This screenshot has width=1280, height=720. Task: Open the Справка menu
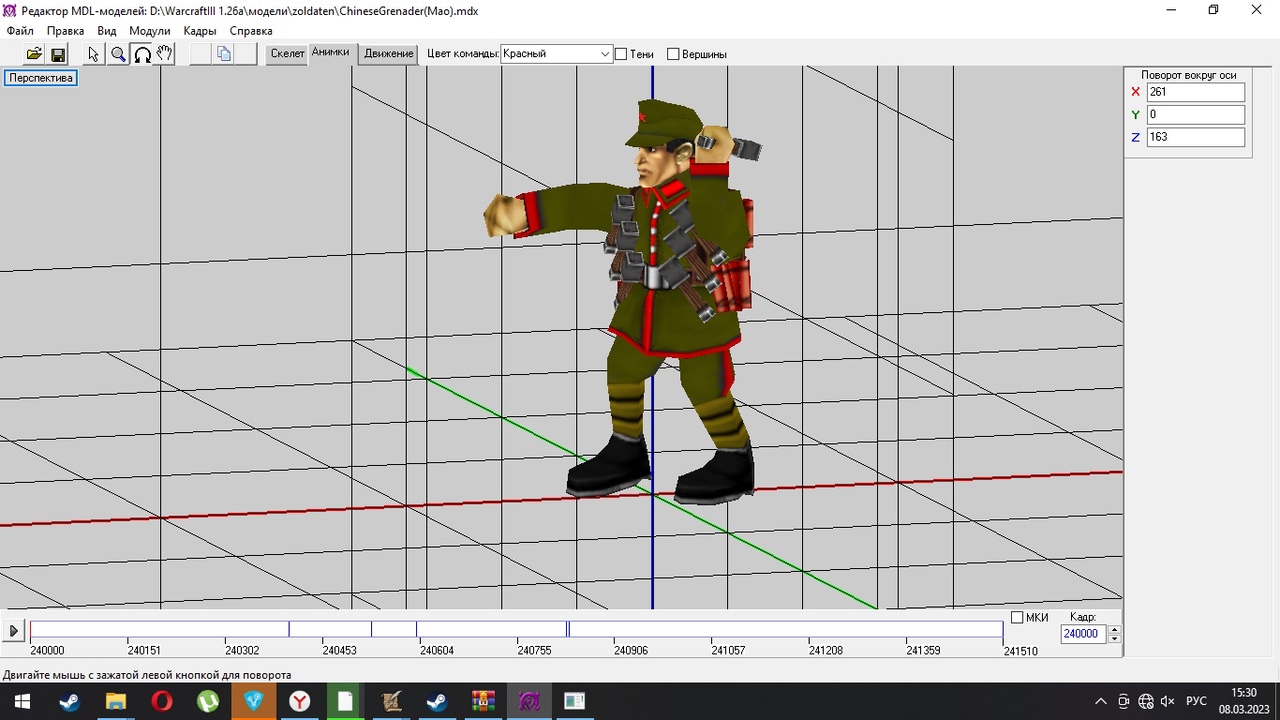(x=251, y=31)
